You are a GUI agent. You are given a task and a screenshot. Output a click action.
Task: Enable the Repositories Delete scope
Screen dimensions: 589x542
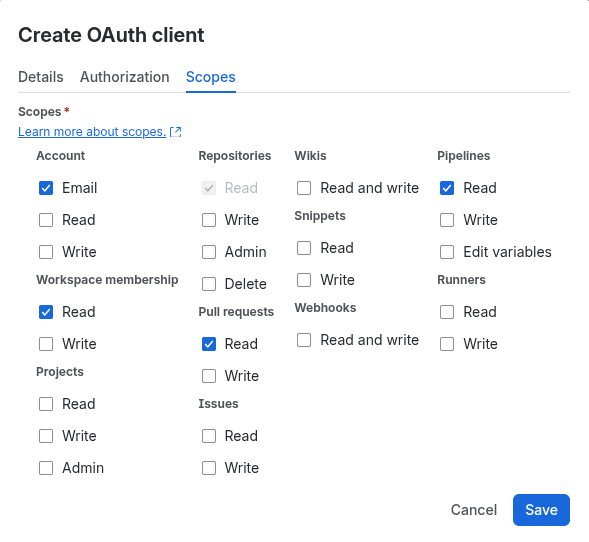(x=209, y=284)
